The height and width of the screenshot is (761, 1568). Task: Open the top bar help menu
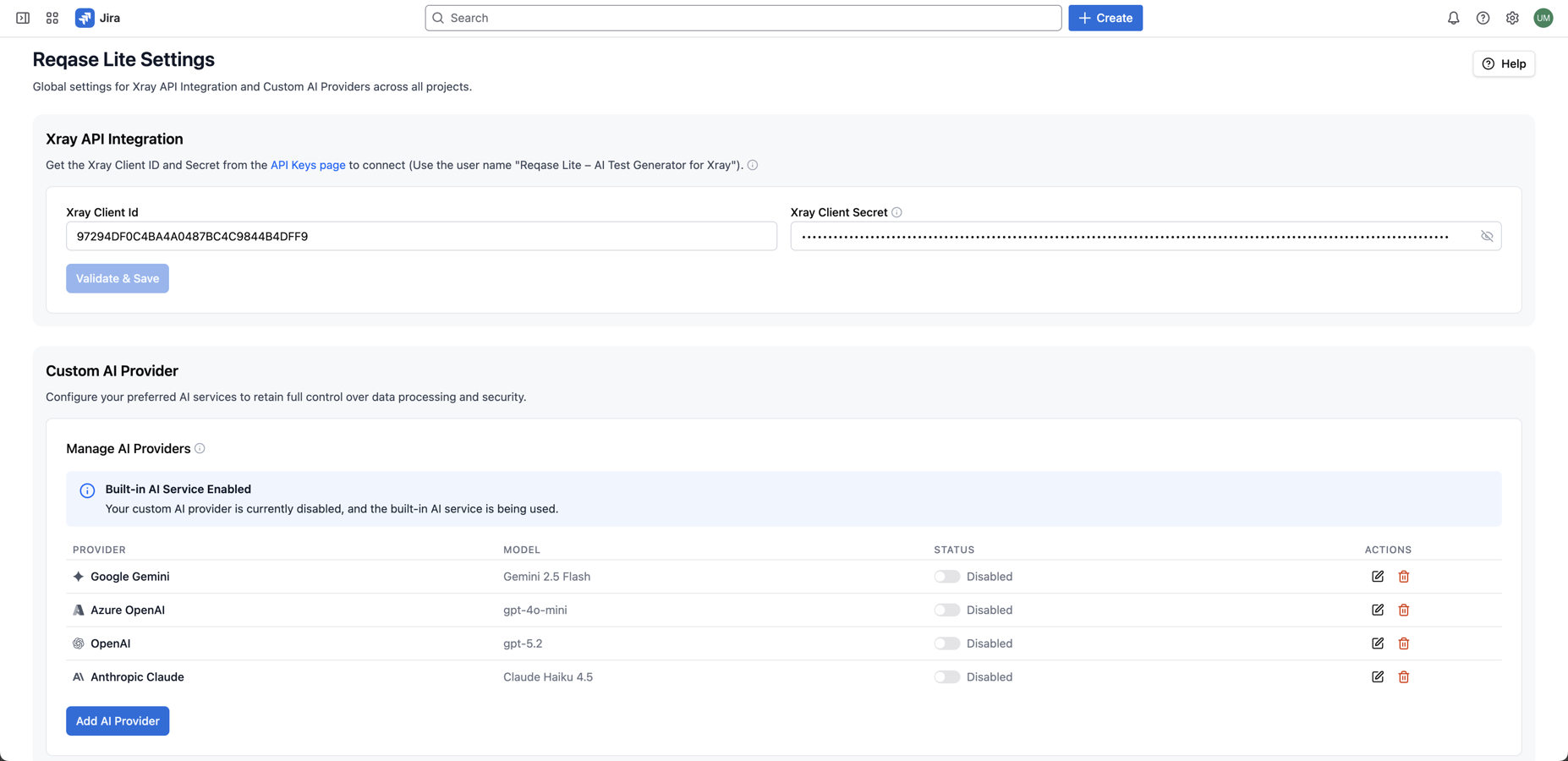click(x=1483, y=18)
